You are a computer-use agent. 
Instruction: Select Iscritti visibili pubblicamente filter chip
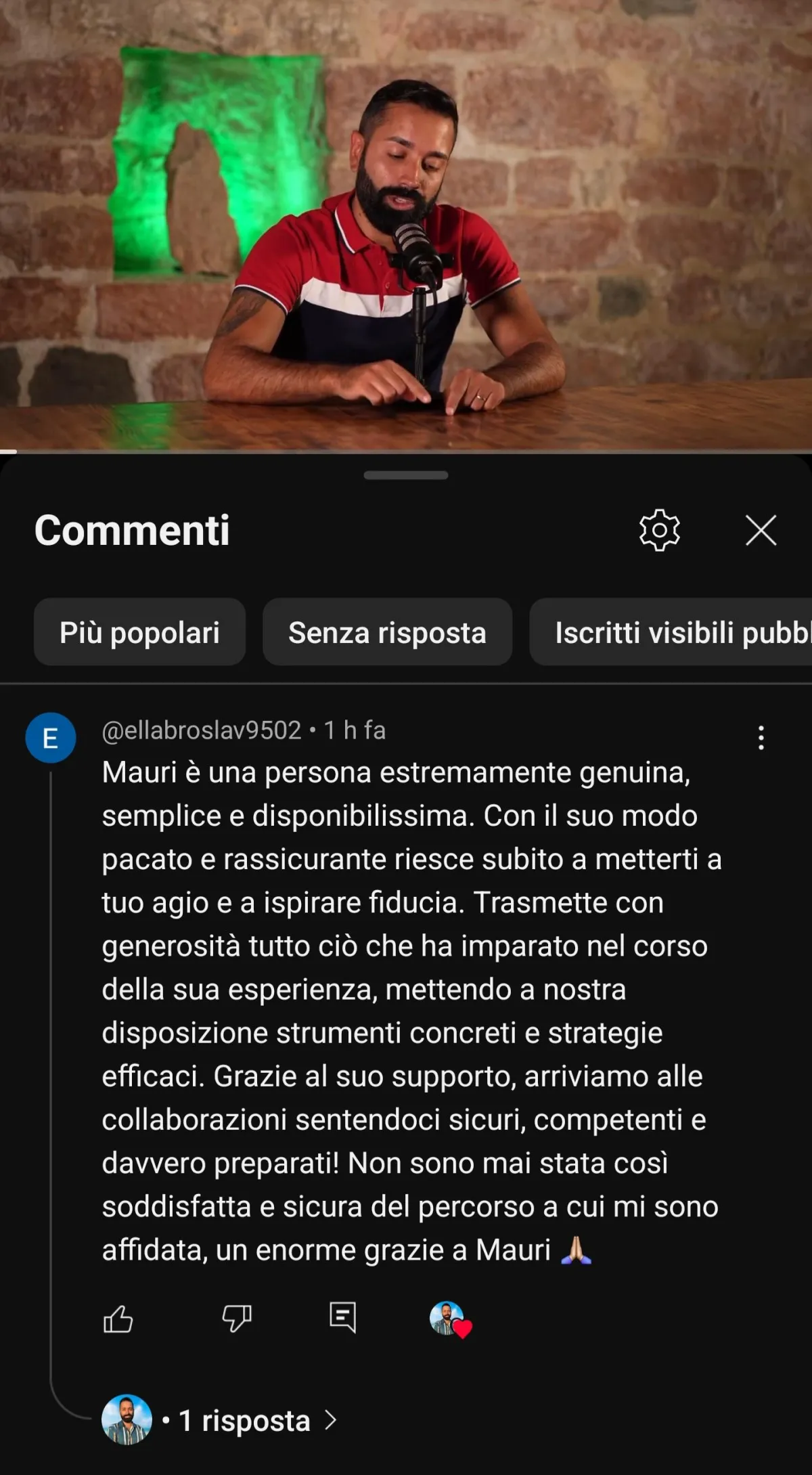[671, 632]
